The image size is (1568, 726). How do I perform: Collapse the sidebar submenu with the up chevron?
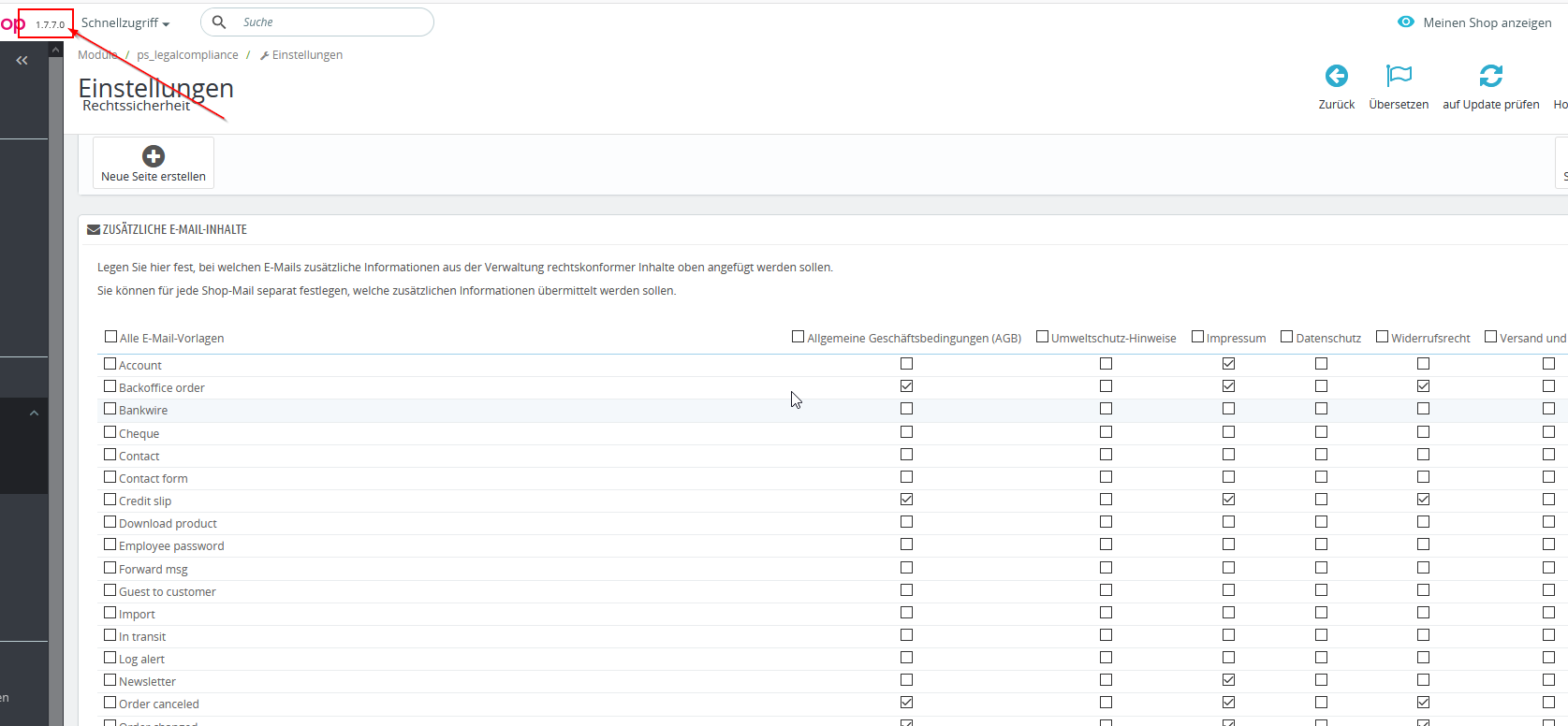click(x=34, y=413)
